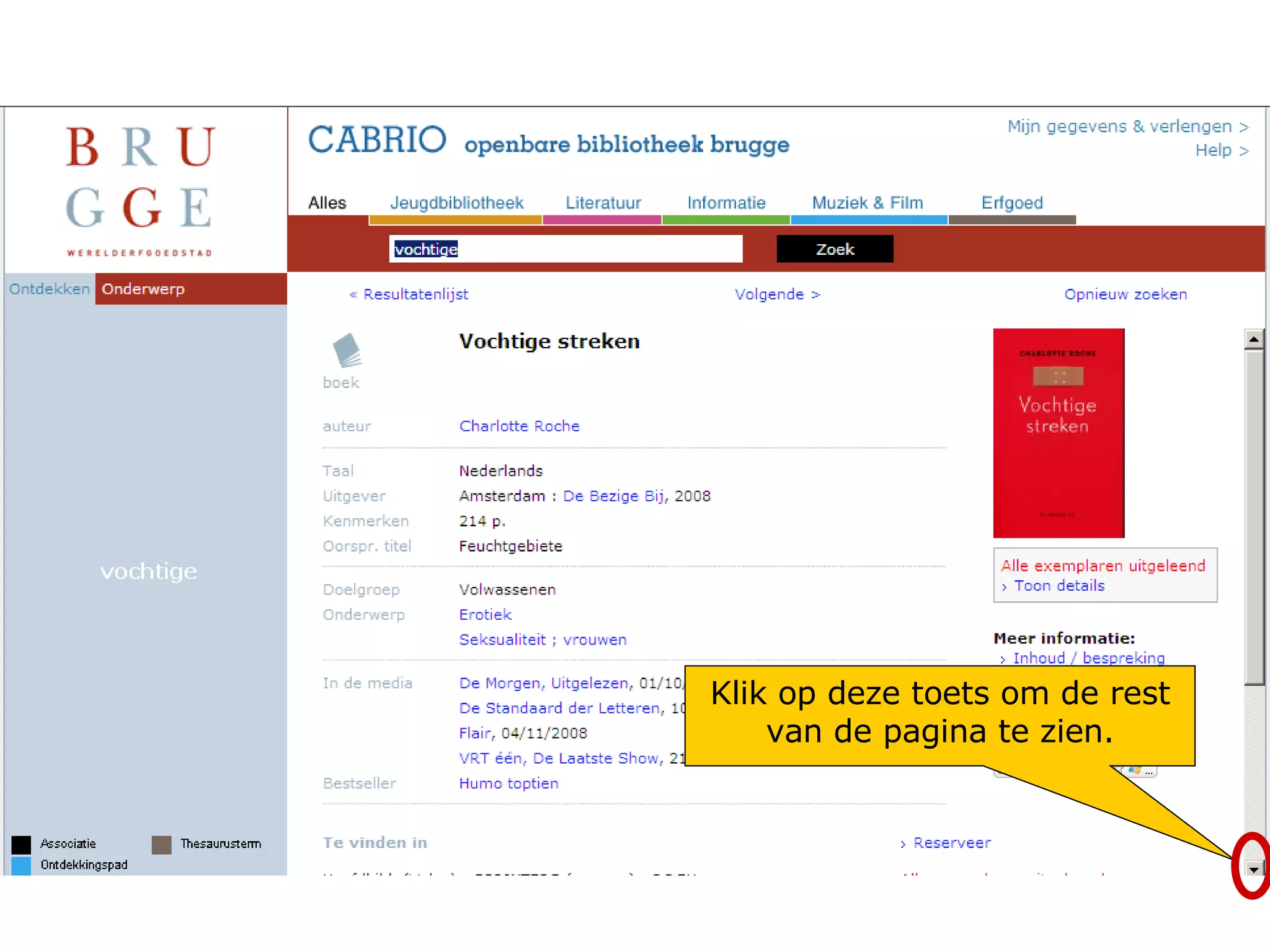Open the Erotiek subject link
The width and height of the screenshot is (1270, 952).
click(x=485, y=615)
